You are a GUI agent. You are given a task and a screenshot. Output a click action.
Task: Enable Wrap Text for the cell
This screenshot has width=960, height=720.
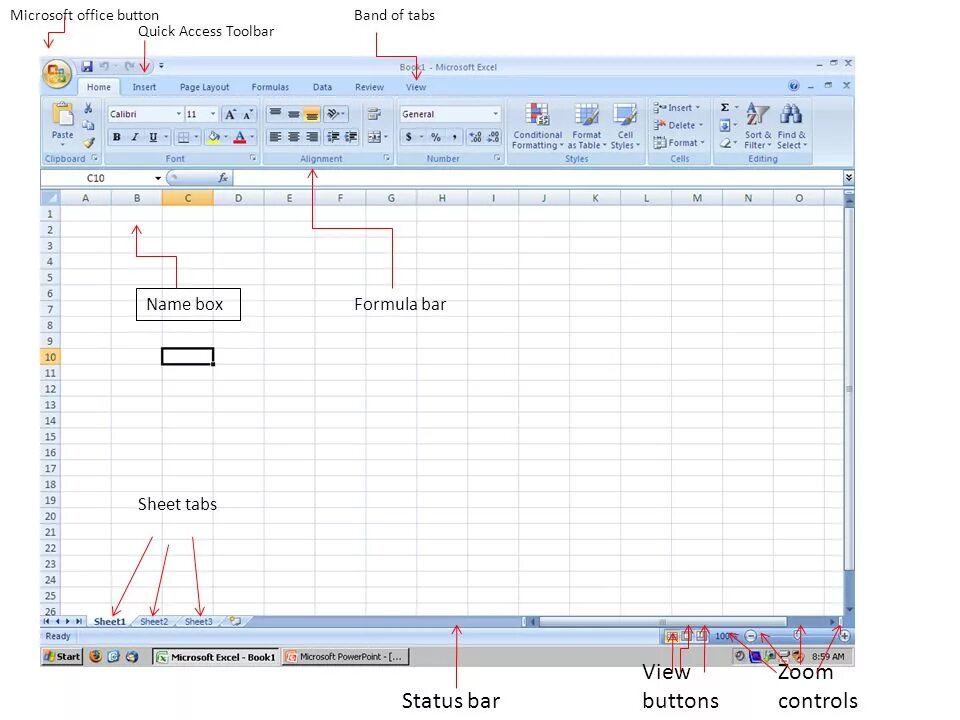[374, 114]
